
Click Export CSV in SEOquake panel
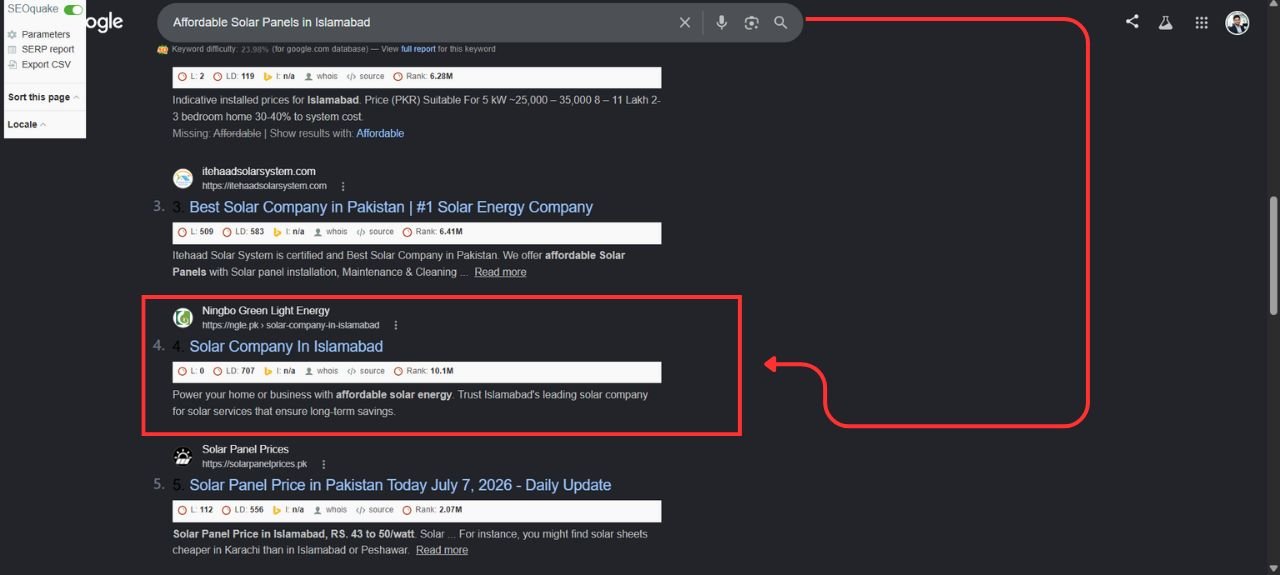46,64
